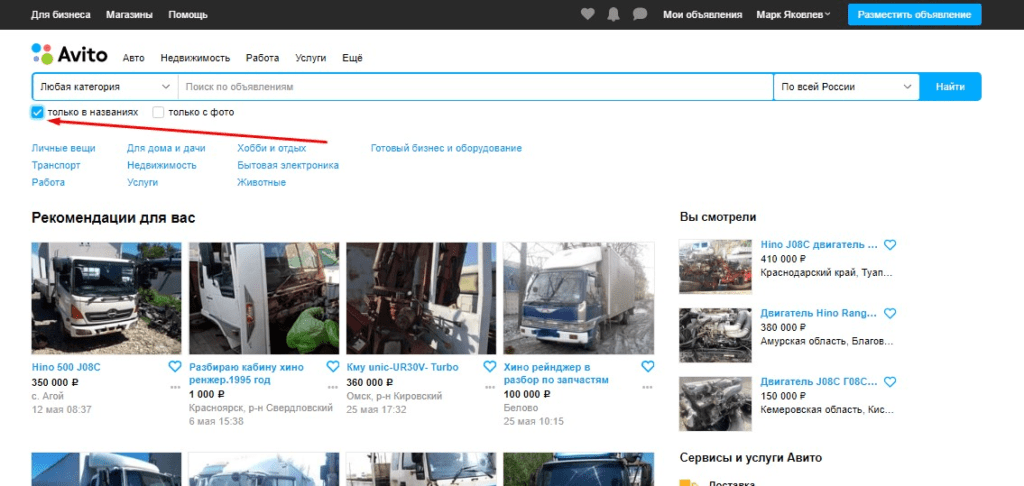Open favorites heart icon in top bar
The width and height of the screenshot is (1024, 486).
tap(588, 14)
